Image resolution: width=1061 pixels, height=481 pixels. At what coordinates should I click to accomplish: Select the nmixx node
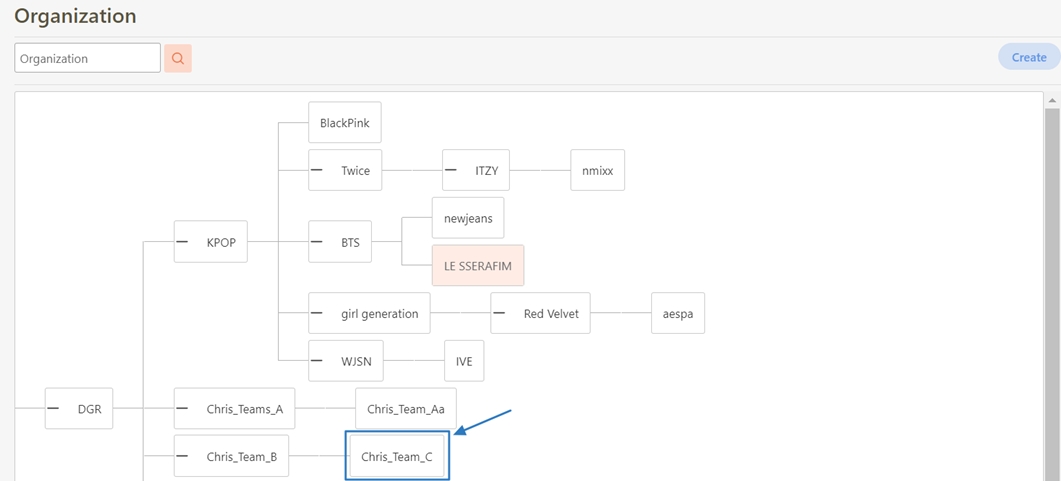(x=597, y=170)
